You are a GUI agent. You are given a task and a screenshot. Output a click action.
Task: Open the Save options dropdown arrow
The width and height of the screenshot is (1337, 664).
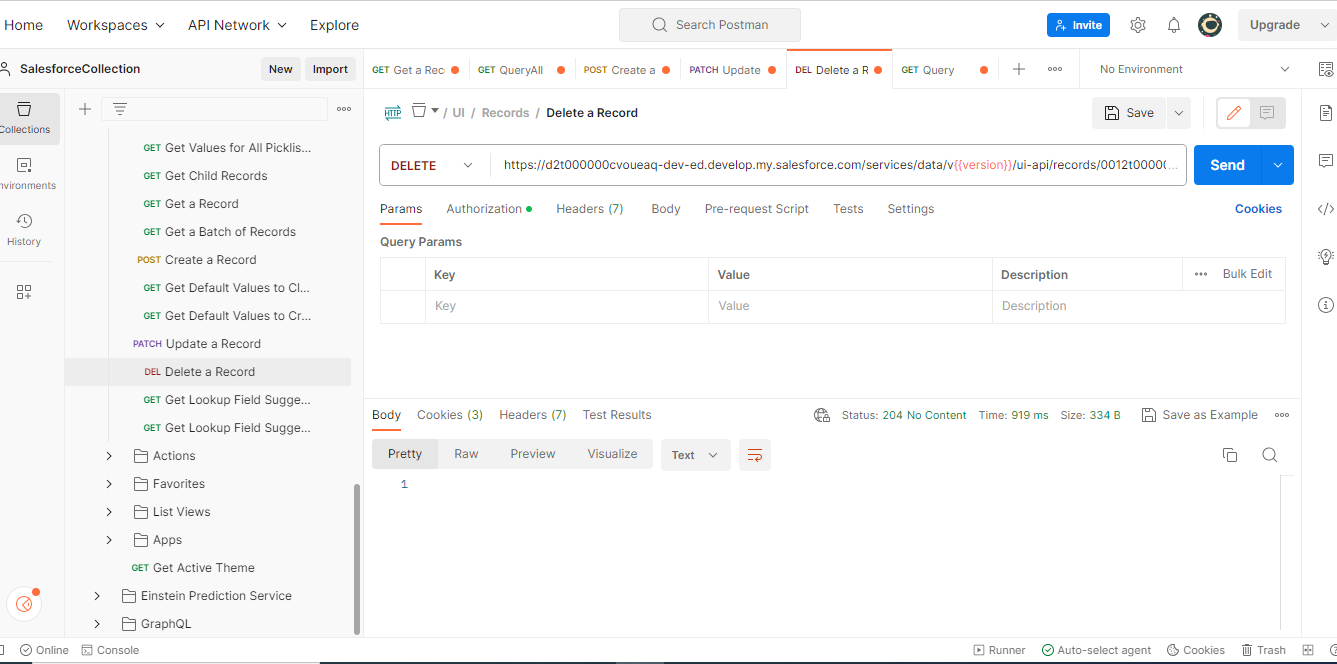click(x=1179, y=113)
